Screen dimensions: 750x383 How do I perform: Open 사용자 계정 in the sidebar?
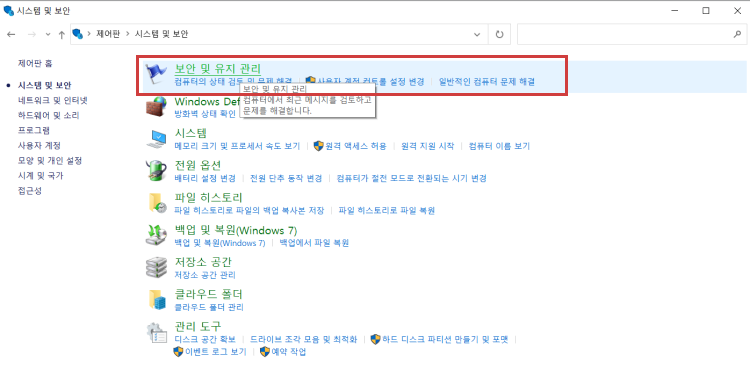pyautogui.click(x=39, y=145)
